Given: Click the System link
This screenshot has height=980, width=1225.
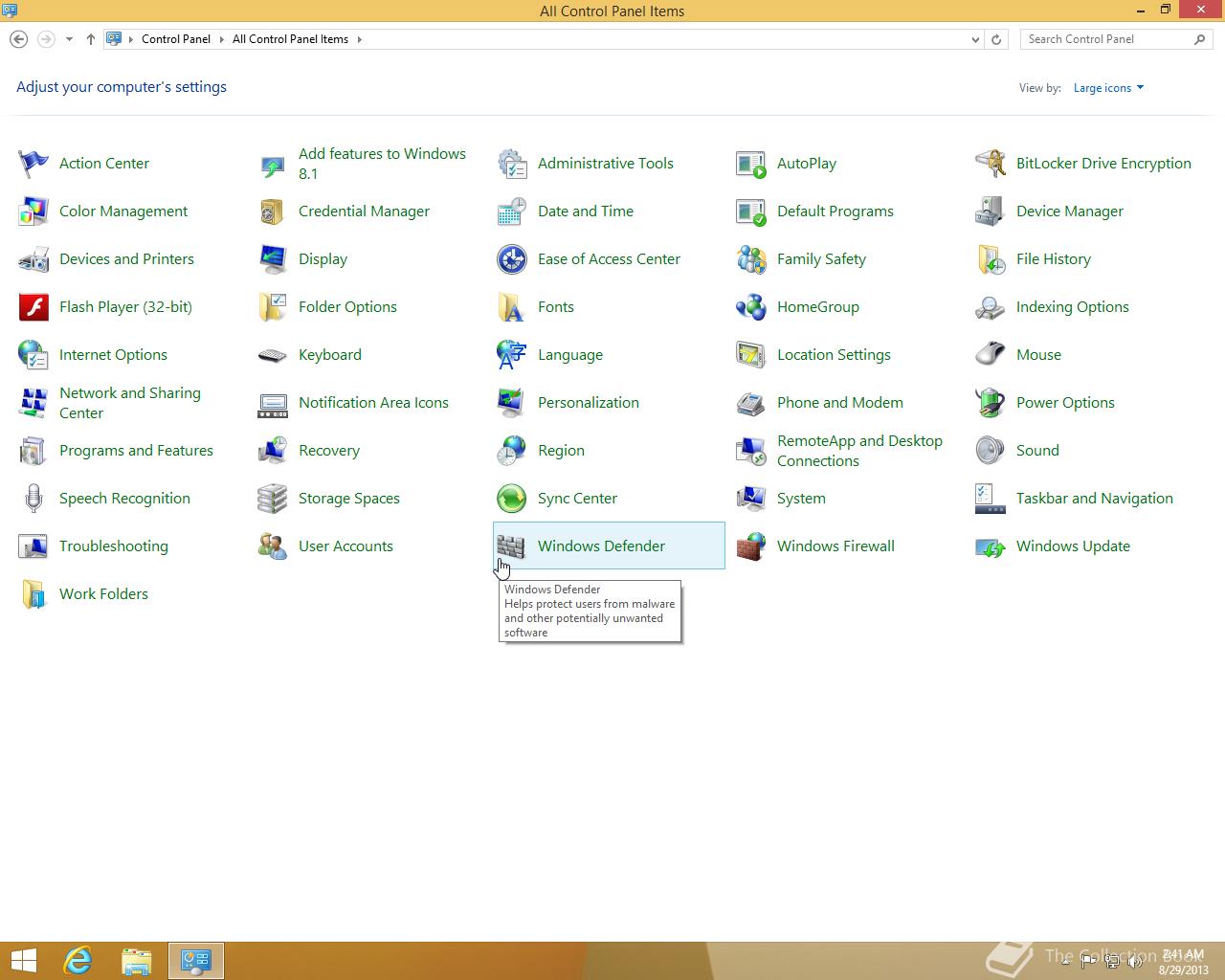Looking at the screenshot, I should tap(801, 499).
